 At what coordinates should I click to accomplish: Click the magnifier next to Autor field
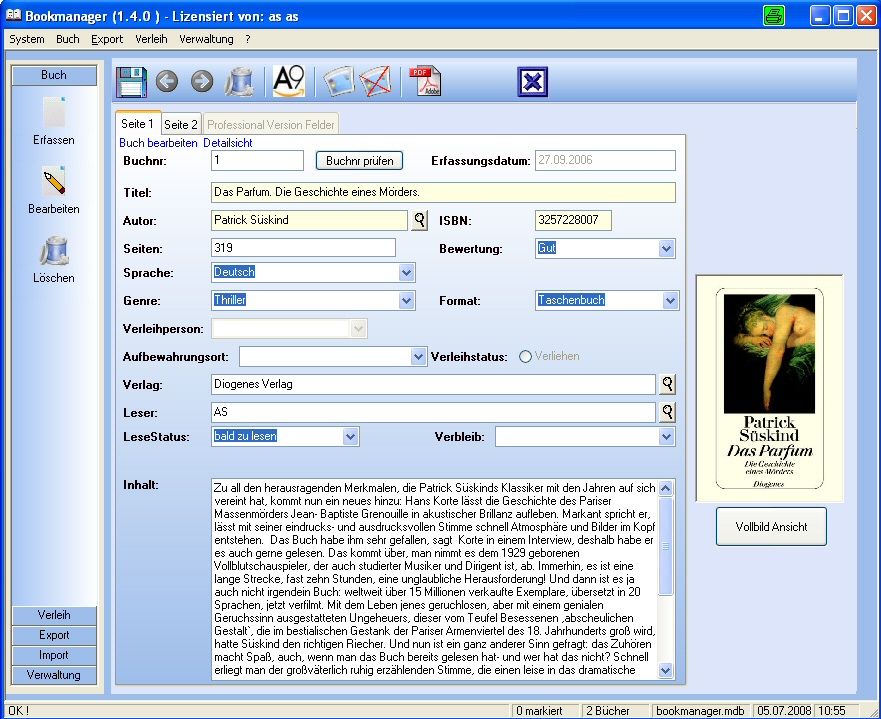tap(419, 220)
